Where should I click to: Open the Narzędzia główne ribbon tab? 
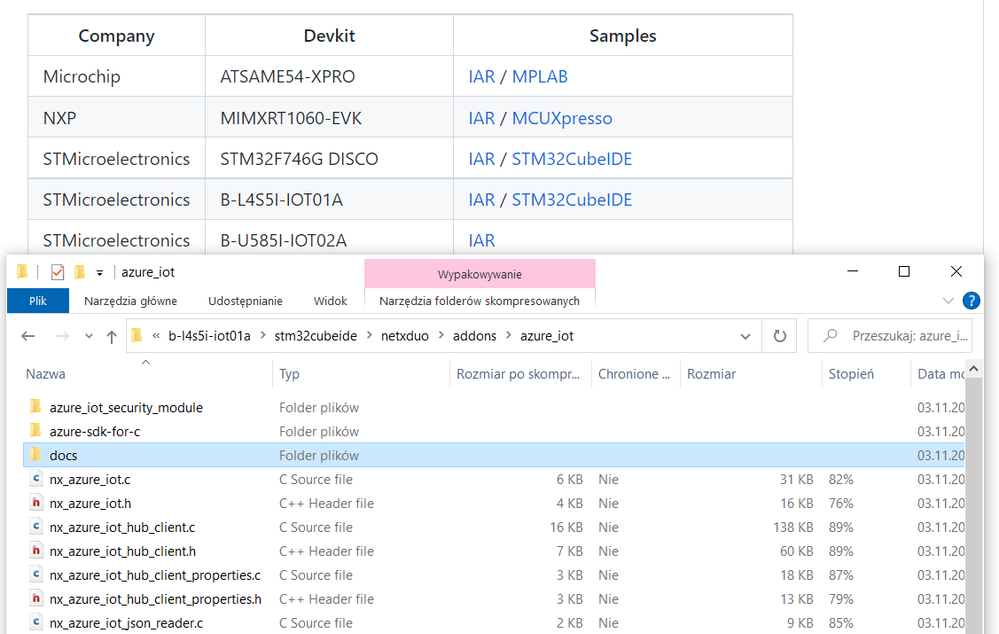(131, 301)
